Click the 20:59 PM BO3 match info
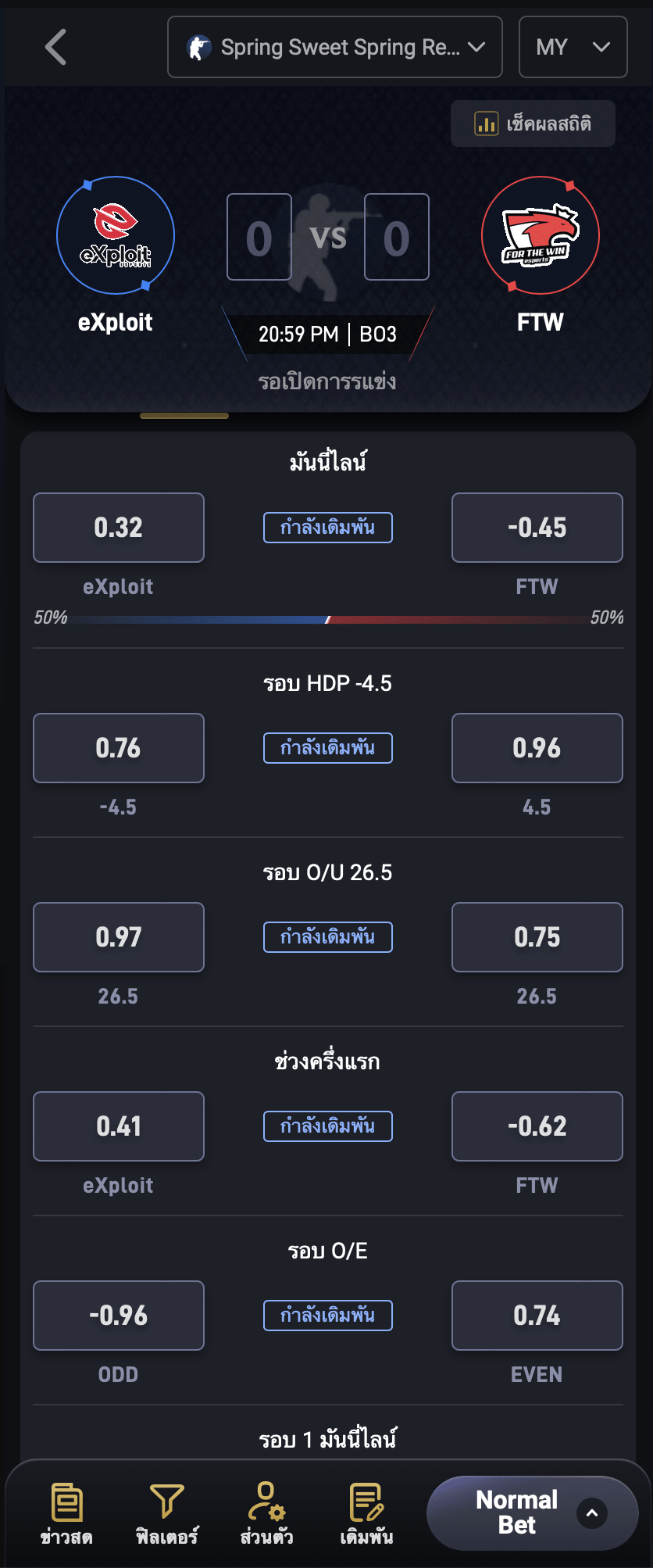 pyautogui.click(x=328, y=335)
